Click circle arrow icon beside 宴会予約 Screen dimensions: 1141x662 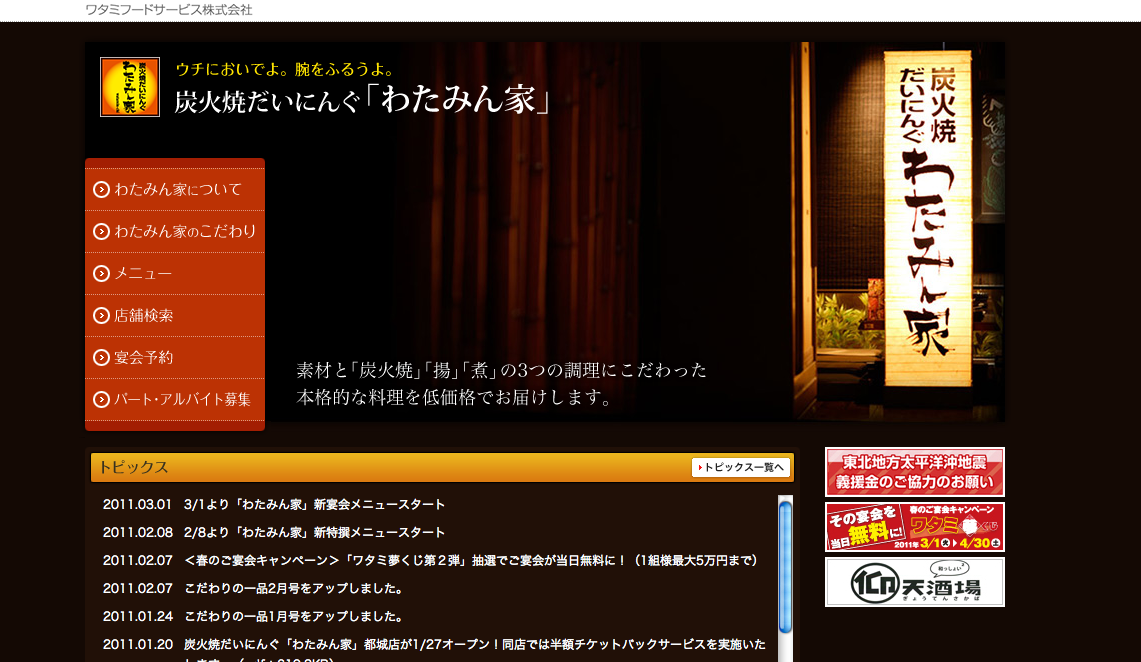101,358
